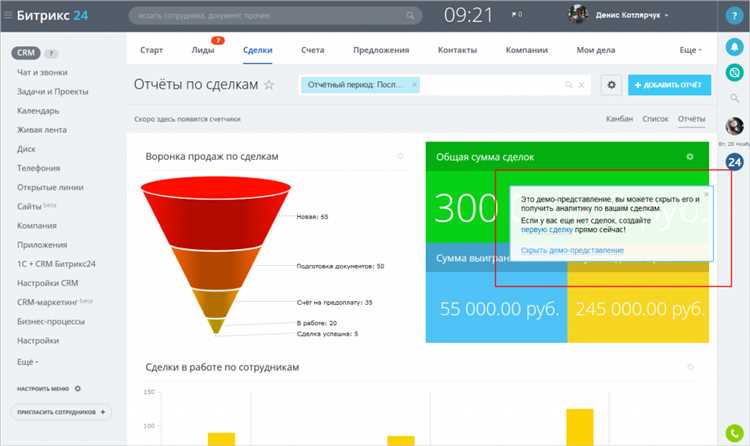Click the gear icon next to Настроить меню

tap(77, 389)
